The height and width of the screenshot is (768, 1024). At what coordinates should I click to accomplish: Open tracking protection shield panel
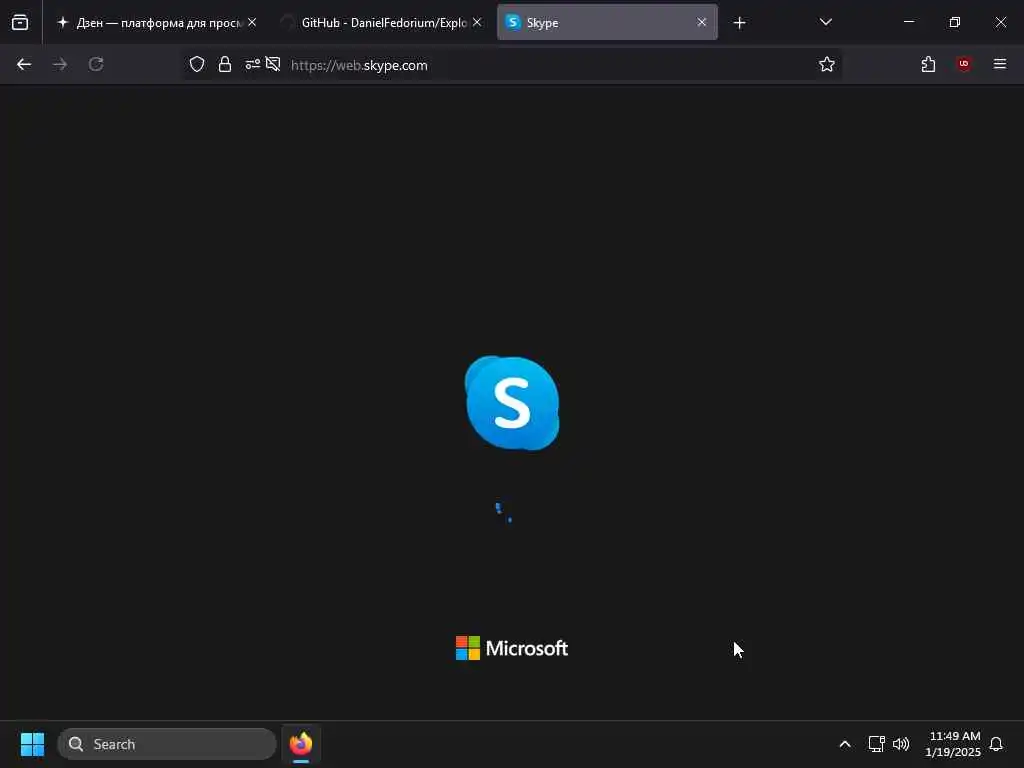197,64
